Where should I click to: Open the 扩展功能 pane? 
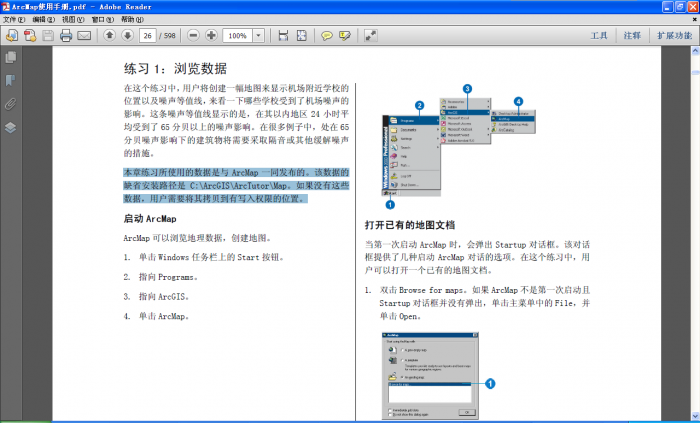pos(674,36)
